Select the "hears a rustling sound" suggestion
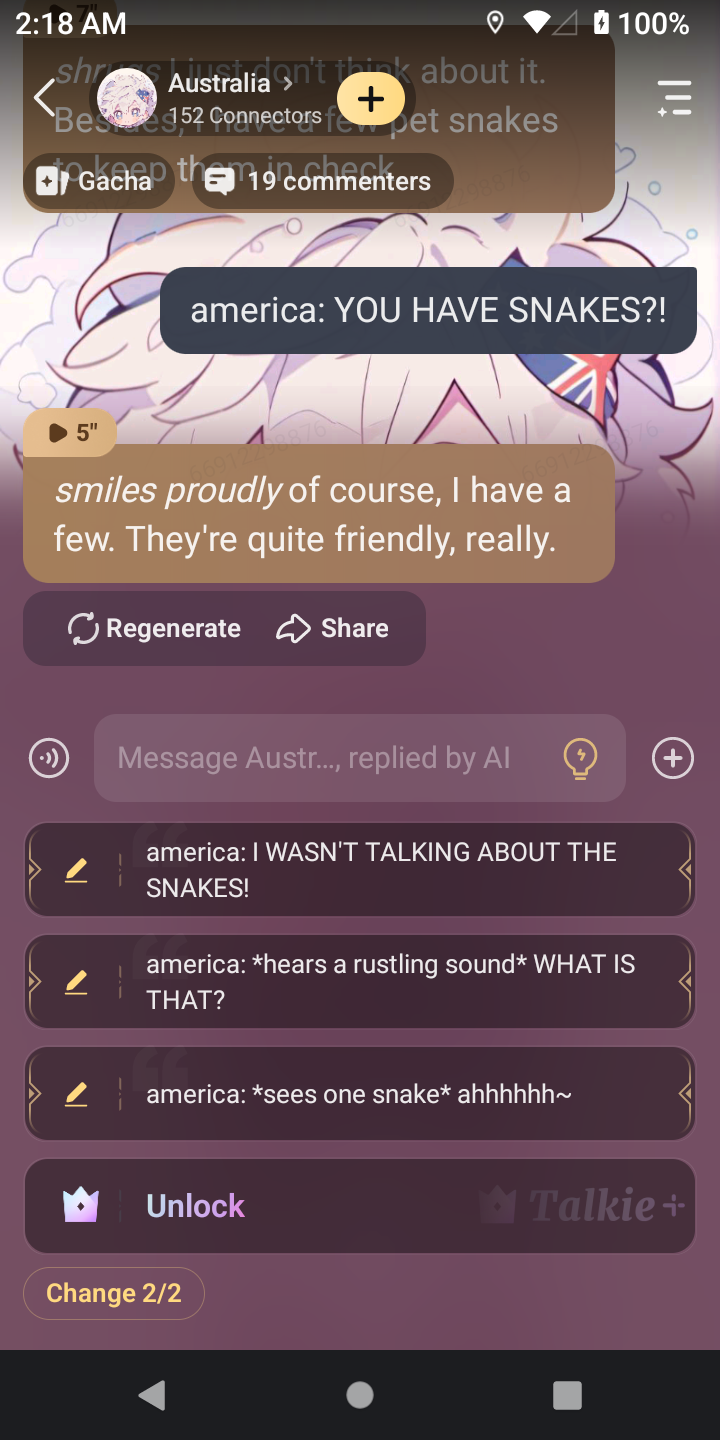The width and height of the screenshot is (720, 1440). point(360,981)
